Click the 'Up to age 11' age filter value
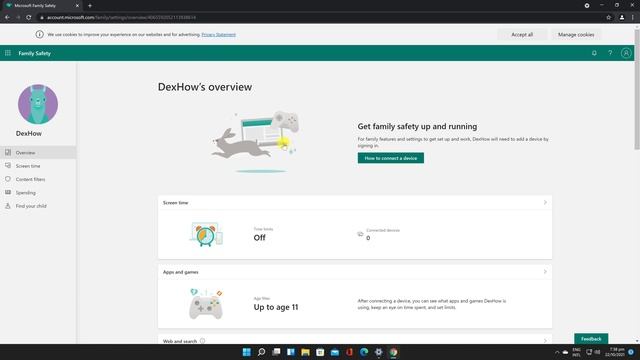This screenshot has width=640, height=360. (x=276, y=307)
